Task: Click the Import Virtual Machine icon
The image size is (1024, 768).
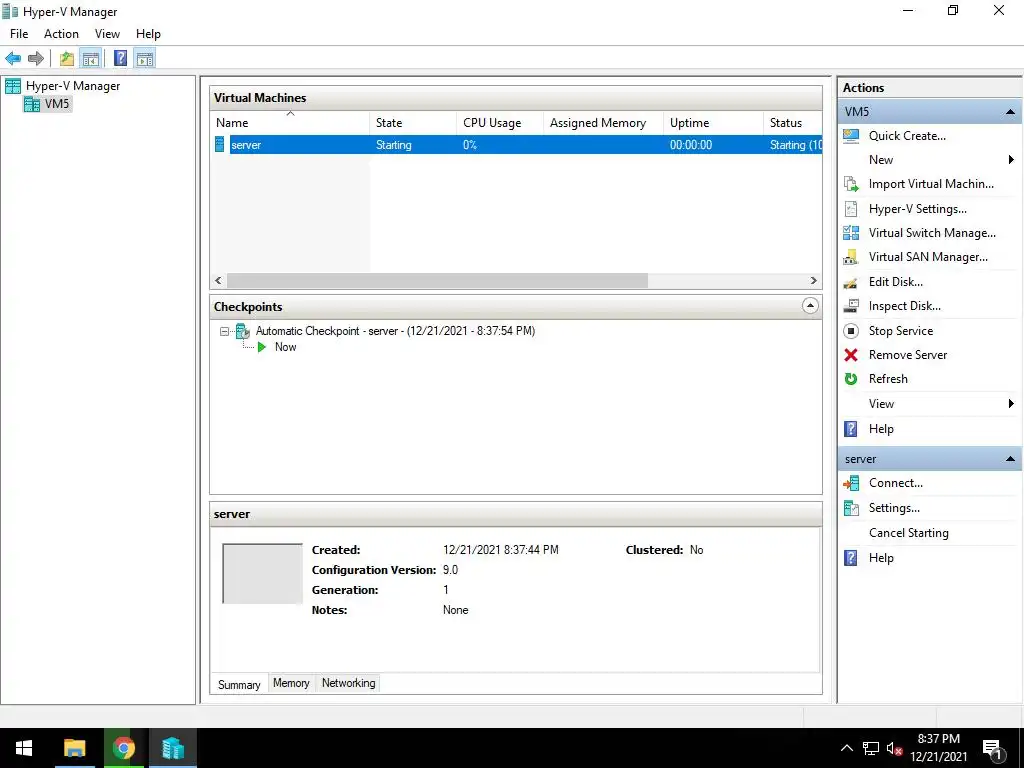Action: pos(851,184)
